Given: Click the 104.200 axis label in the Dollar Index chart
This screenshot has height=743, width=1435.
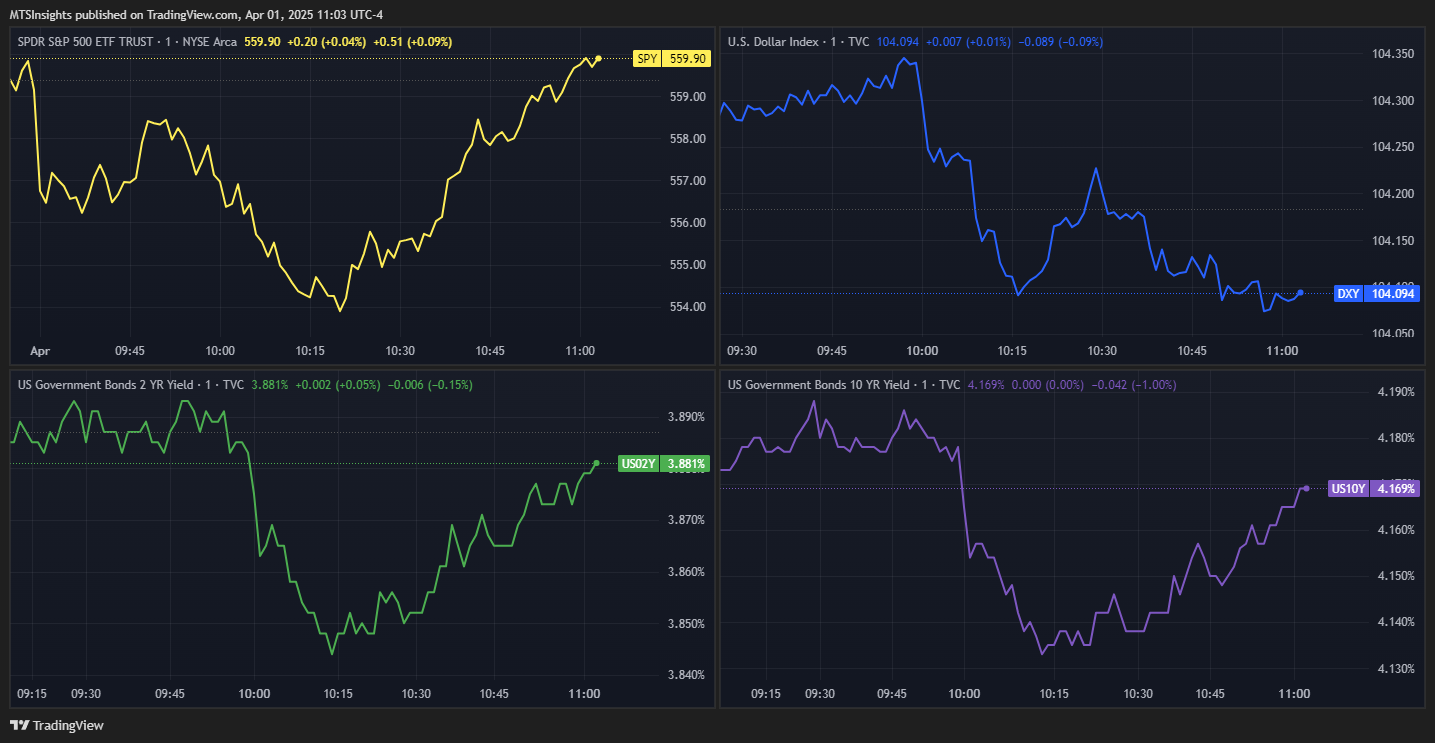Looking at the screenshot, I should [1394, 194].
